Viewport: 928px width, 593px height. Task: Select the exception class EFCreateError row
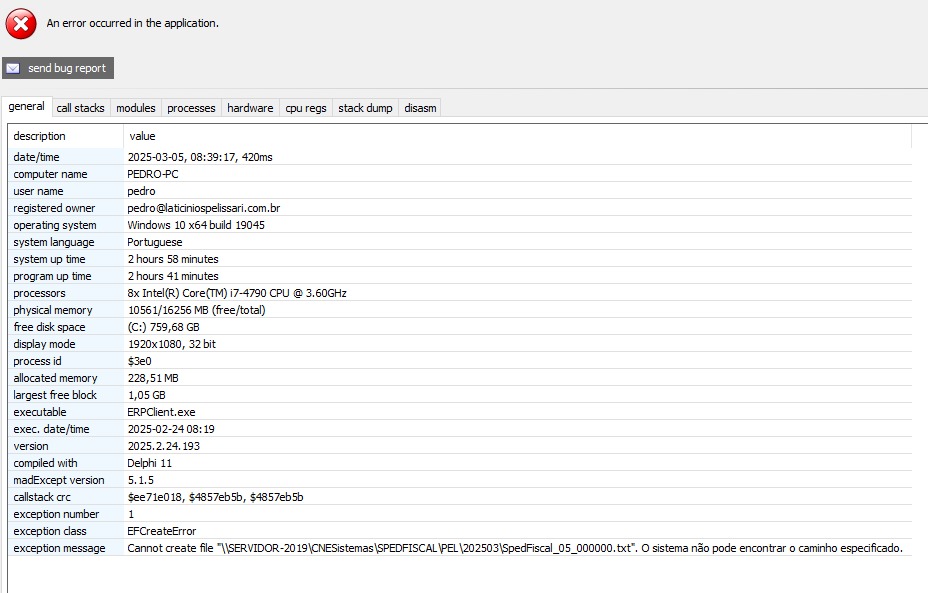click(x=161, y=531)
